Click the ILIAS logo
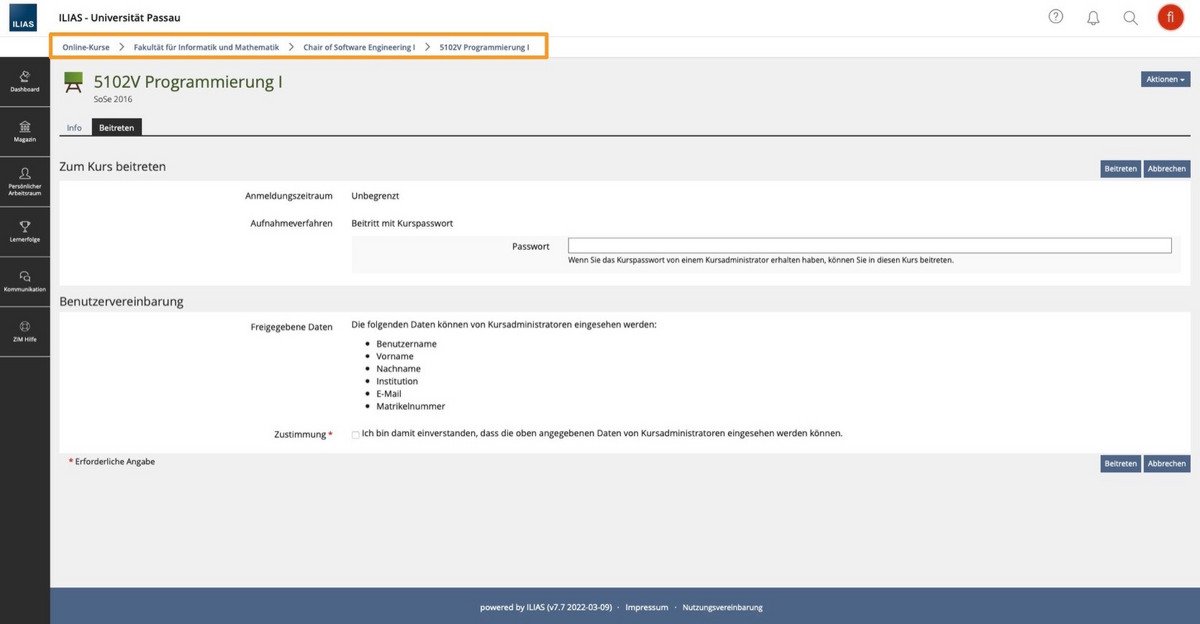Viewport: 1200px width, 624px height. [x=24, y=17]
